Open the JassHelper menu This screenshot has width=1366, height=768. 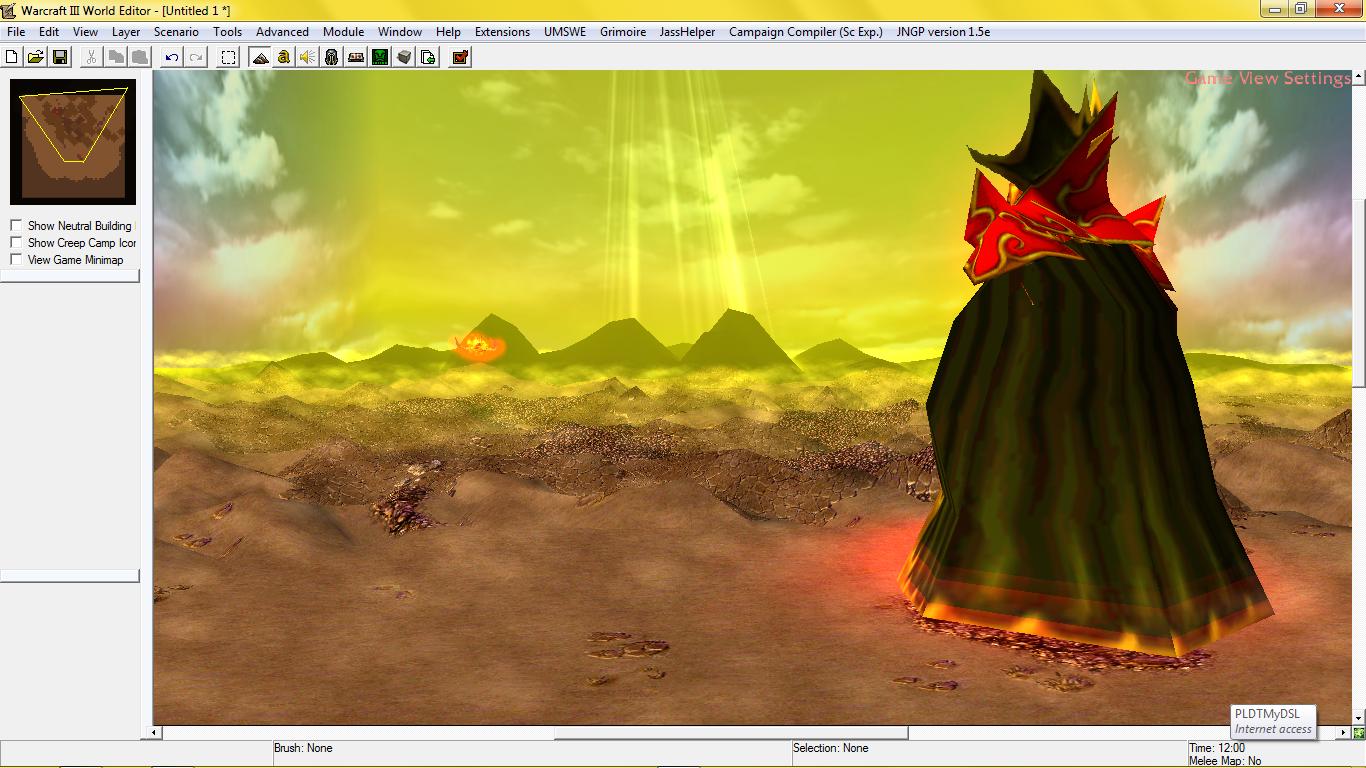coord(687,32)
